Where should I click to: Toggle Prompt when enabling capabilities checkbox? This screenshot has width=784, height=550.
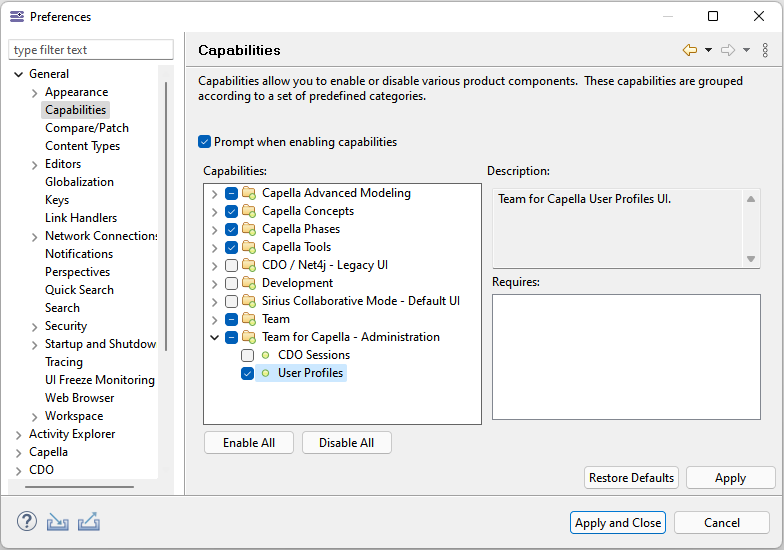205,142
